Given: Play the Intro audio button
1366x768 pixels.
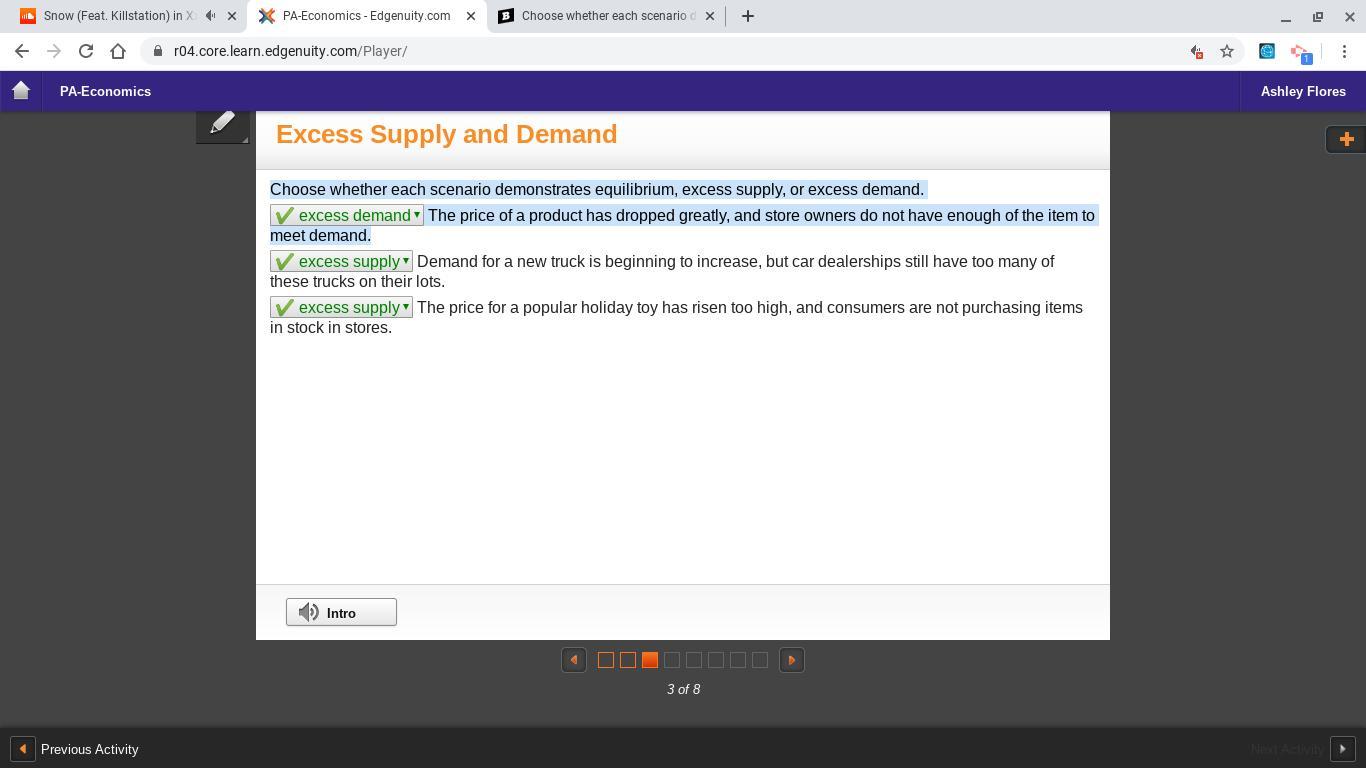Looking at the screenshot, I should tap(341, 613).
